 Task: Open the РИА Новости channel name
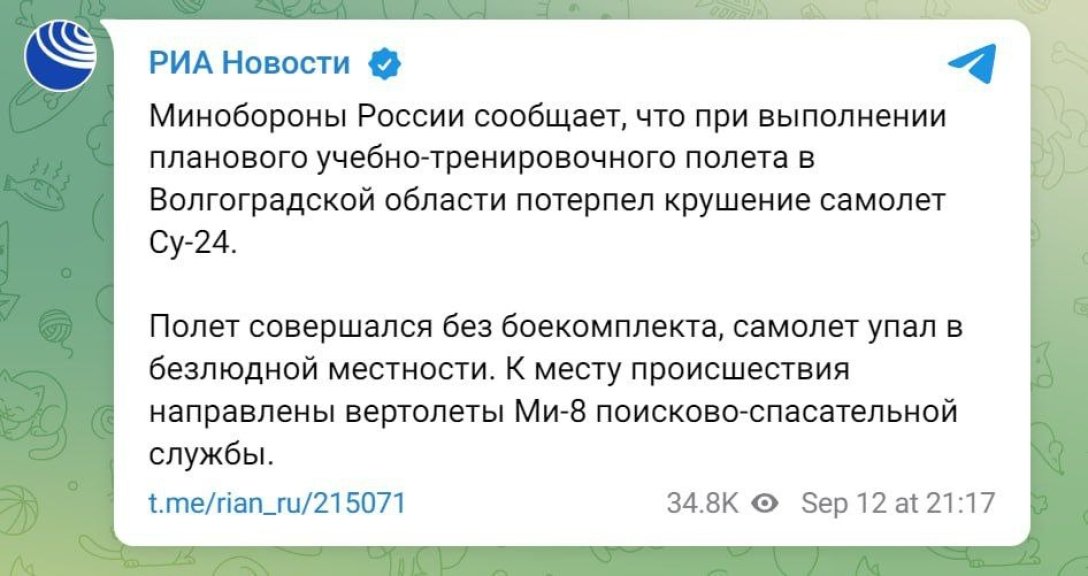click(x=250, y=65)
